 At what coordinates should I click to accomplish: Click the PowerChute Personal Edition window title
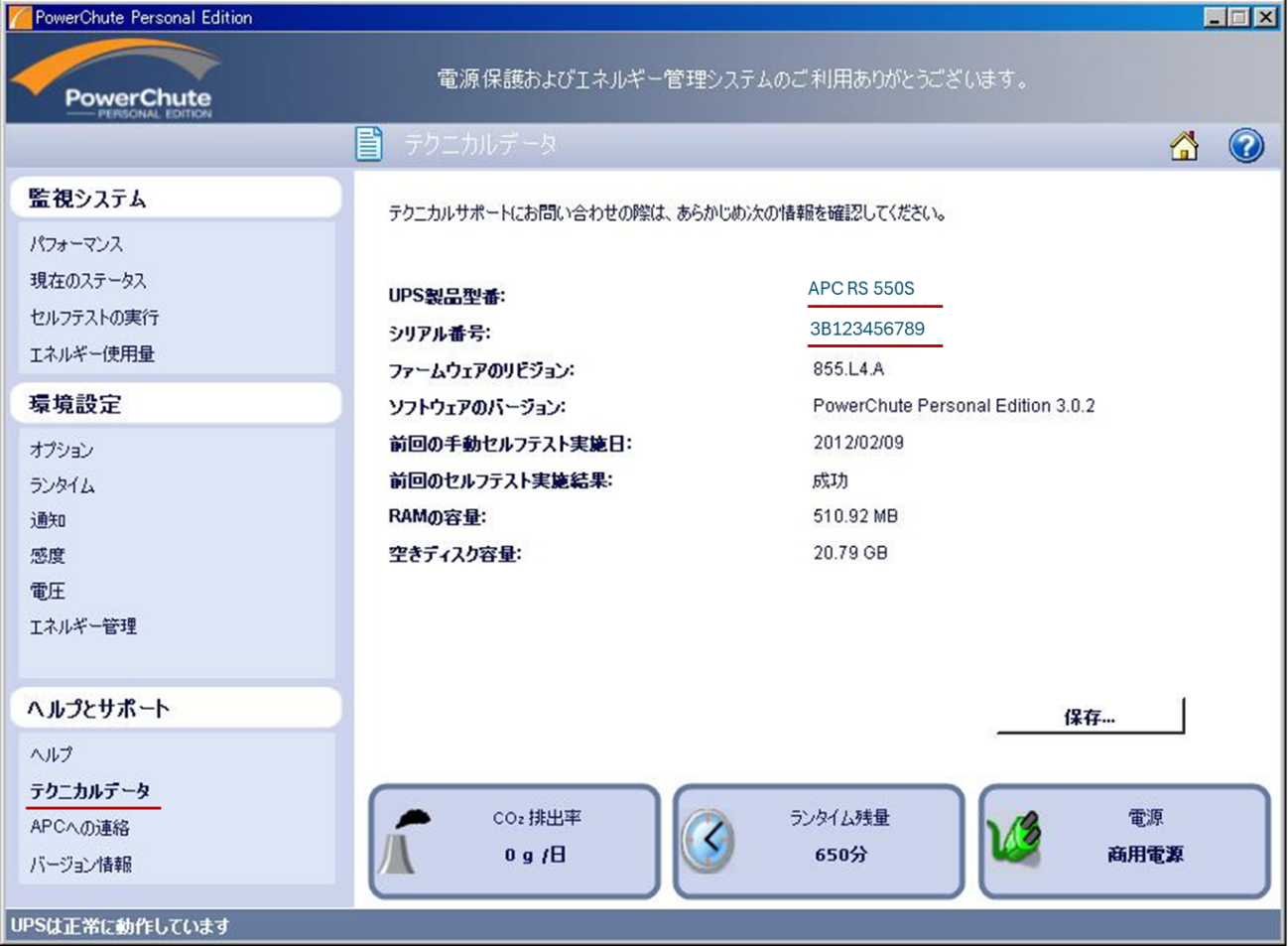pyautogui.click(x=144, y=17)
